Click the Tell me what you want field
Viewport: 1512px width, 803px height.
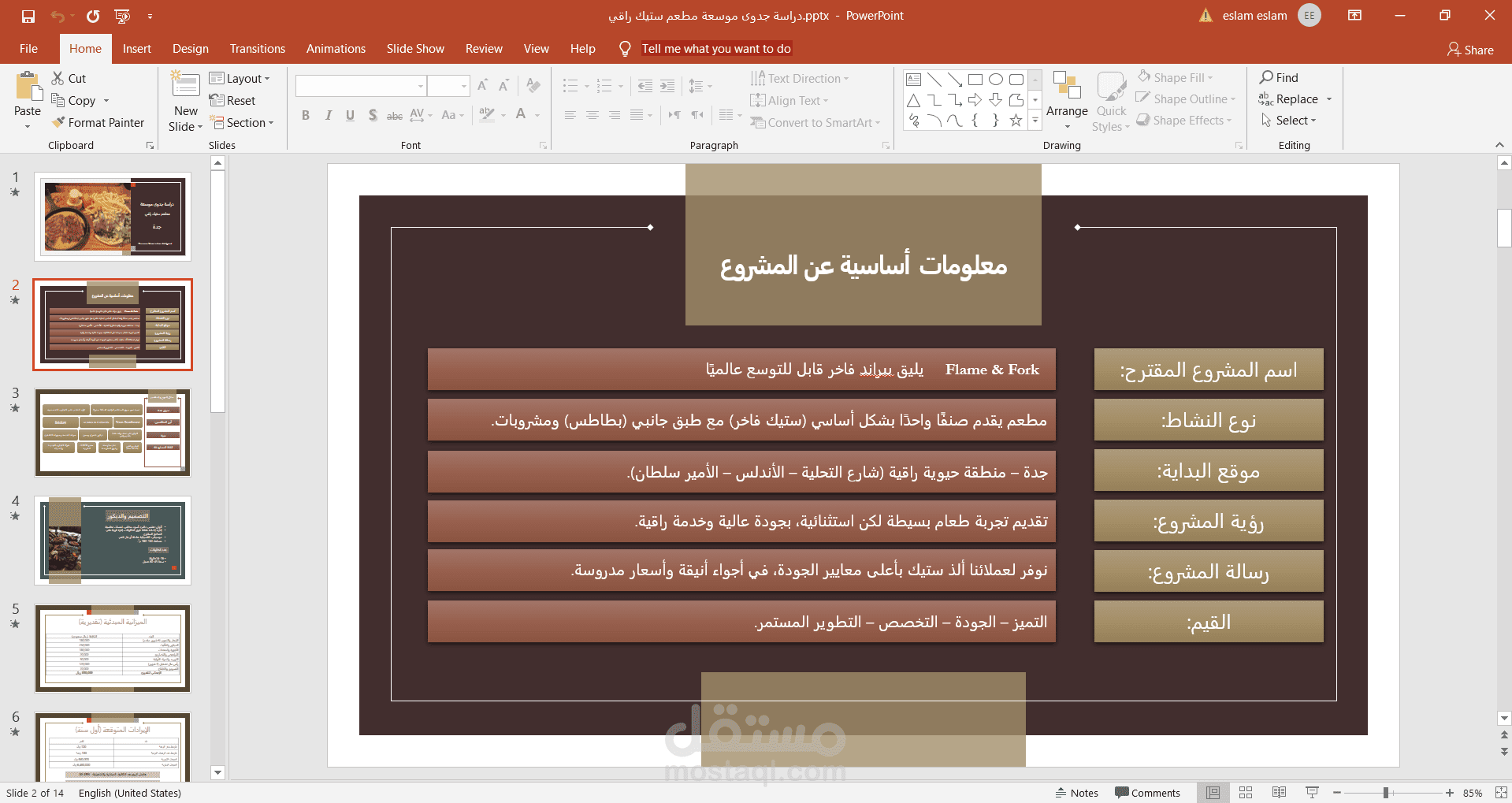[x=716, y=49]
